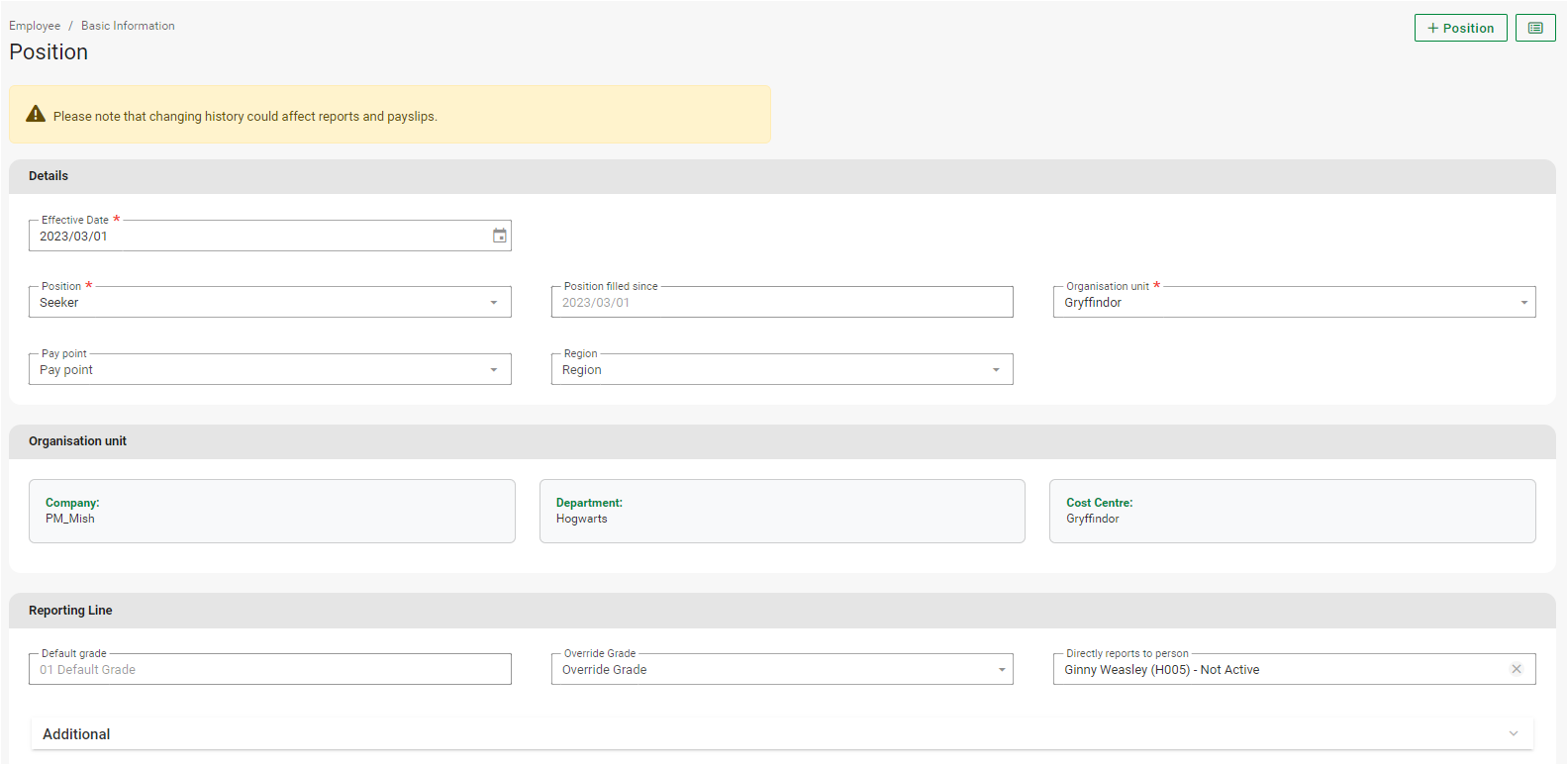Open the Organisation unit dropdown
Viewport: 1568px width, 765px height.
click(1293, 303)
